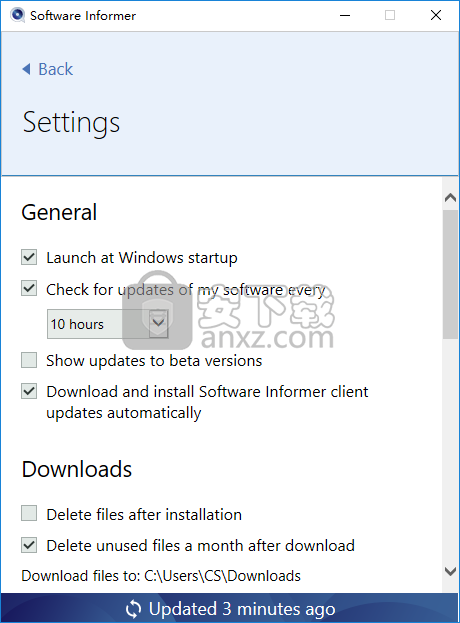Maximize the Software Informer window
The width and height of the screenshot is (460, 623).
pos(390,15)
